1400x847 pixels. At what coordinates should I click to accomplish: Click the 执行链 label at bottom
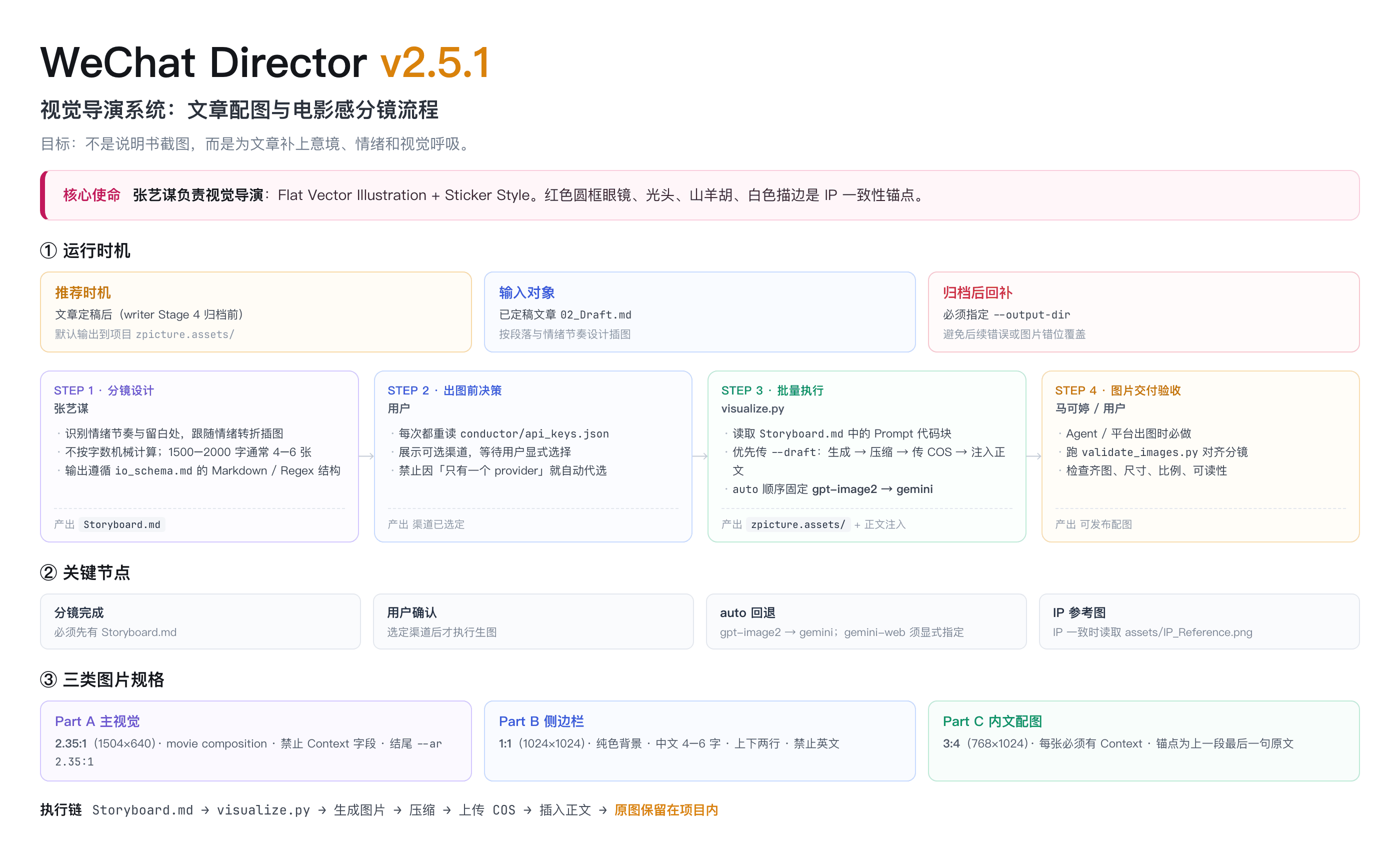click(x=61, y=810)
